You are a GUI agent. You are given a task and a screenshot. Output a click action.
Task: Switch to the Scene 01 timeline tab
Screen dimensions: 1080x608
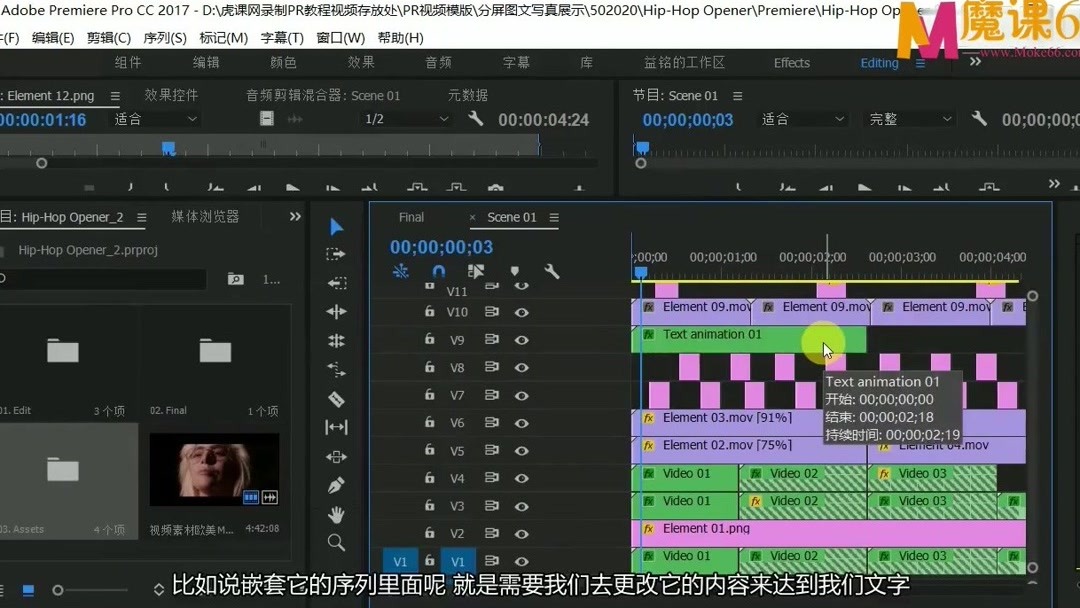[x=513, y=217]
